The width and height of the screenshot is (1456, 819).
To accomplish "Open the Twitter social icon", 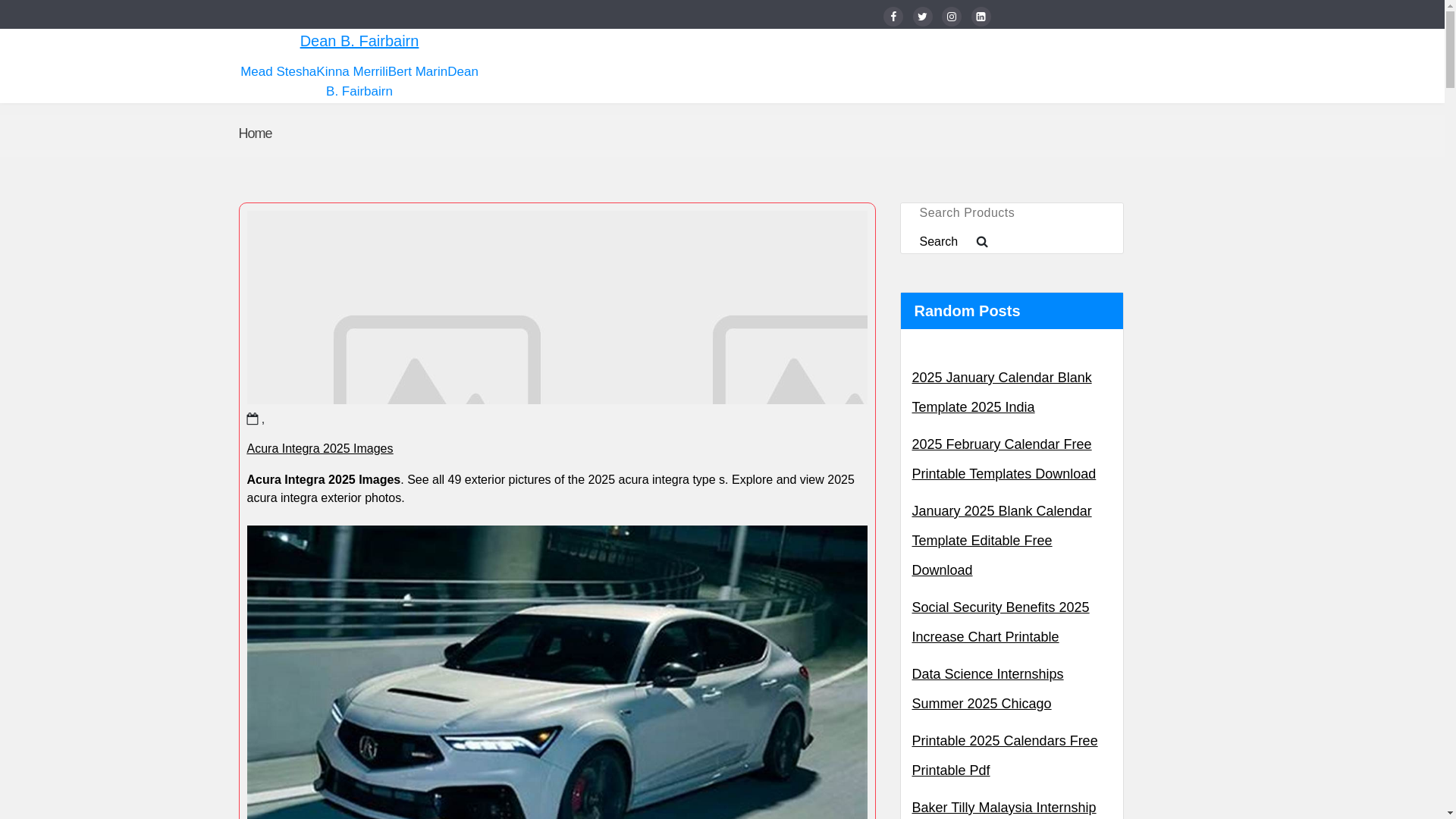I will (x=922, y=17).
